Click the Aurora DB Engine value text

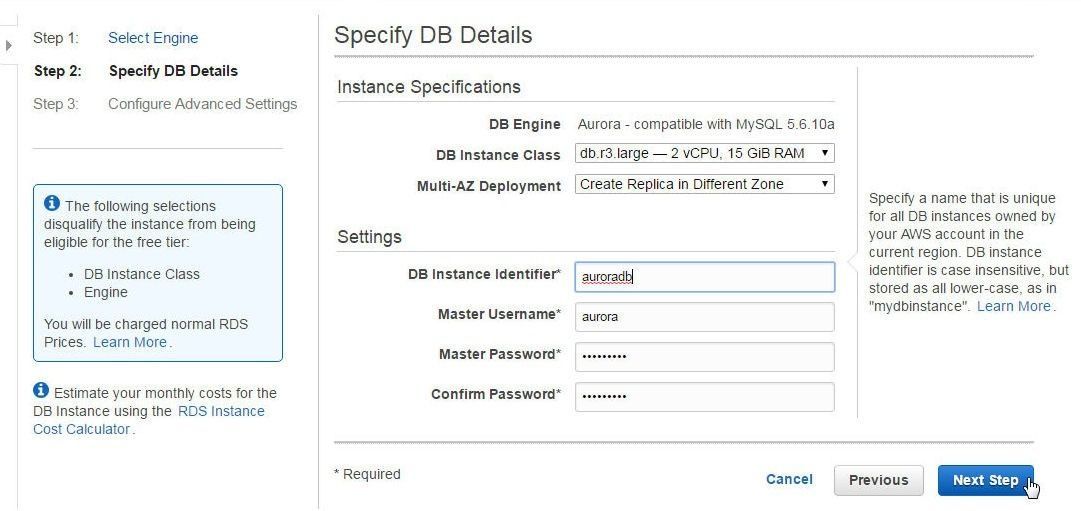(x=706, y=125)
